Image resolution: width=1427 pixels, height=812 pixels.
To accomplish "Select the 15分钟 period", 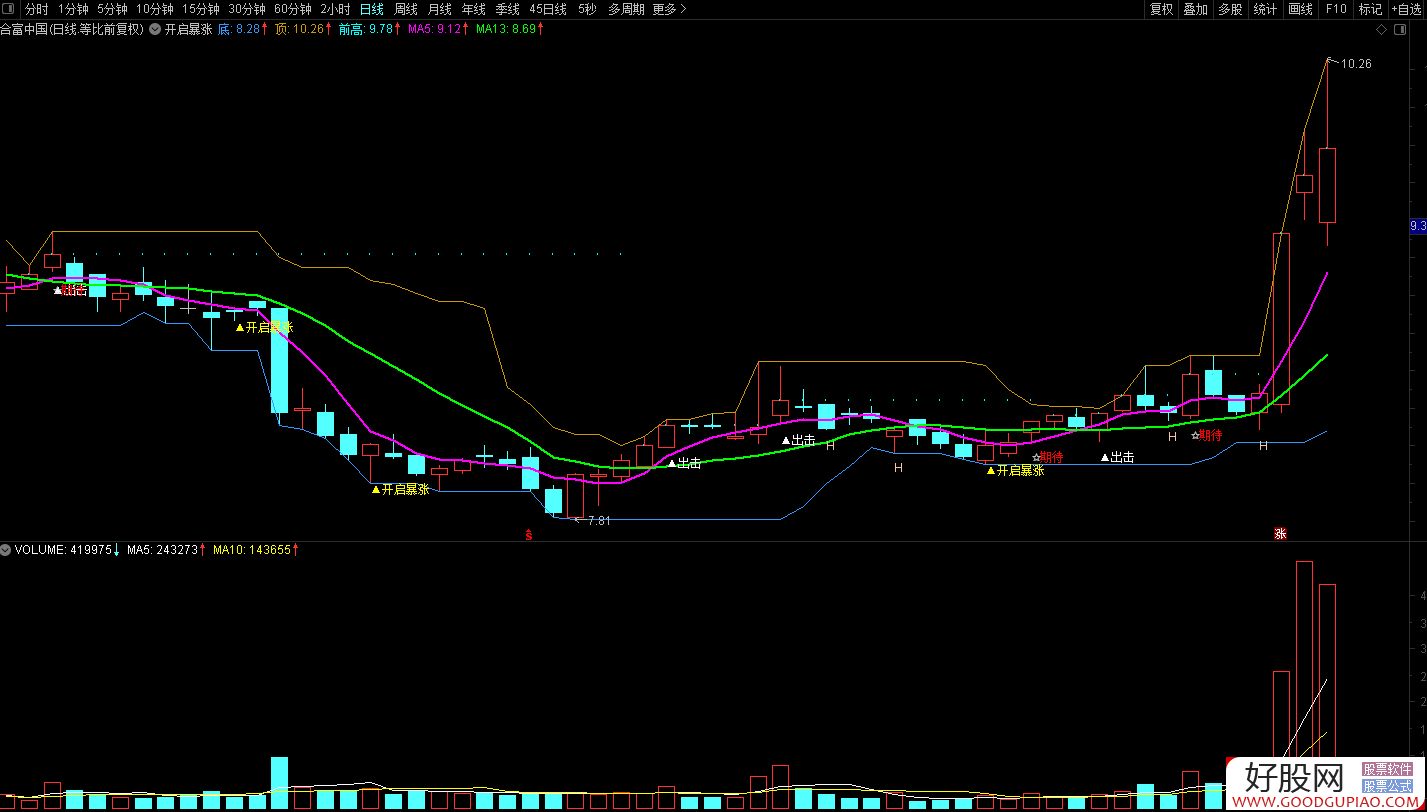I will coord(200,9).
